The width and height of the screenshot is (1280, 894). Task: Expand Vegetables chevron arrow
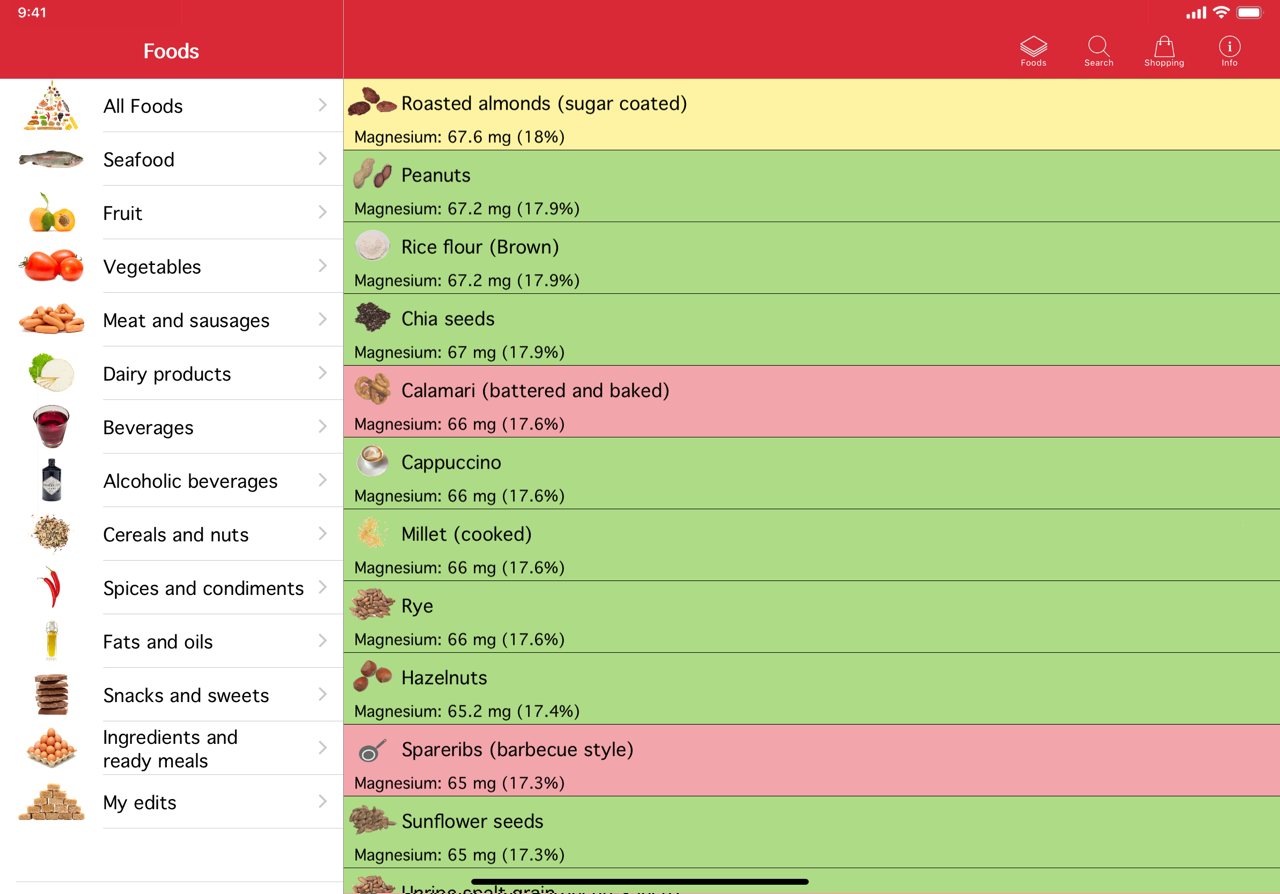[x=322, y=265]
